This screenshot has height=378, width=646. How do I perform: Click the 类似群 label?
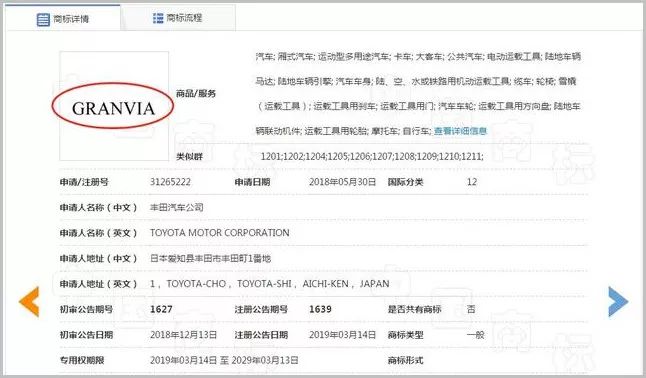(x=190, y=157)
